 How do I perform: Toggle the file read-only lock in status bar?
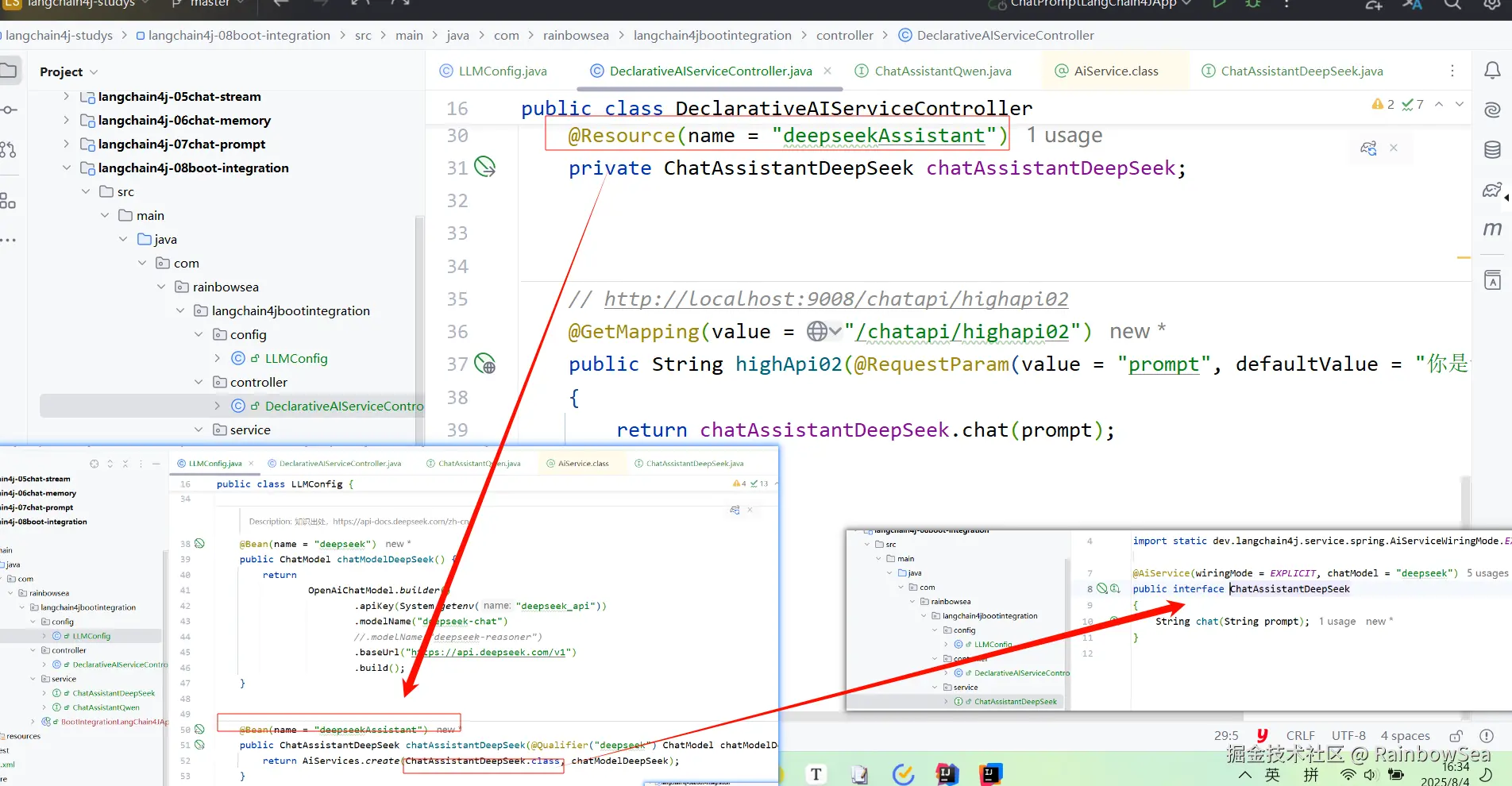(x=1456, y=736)
